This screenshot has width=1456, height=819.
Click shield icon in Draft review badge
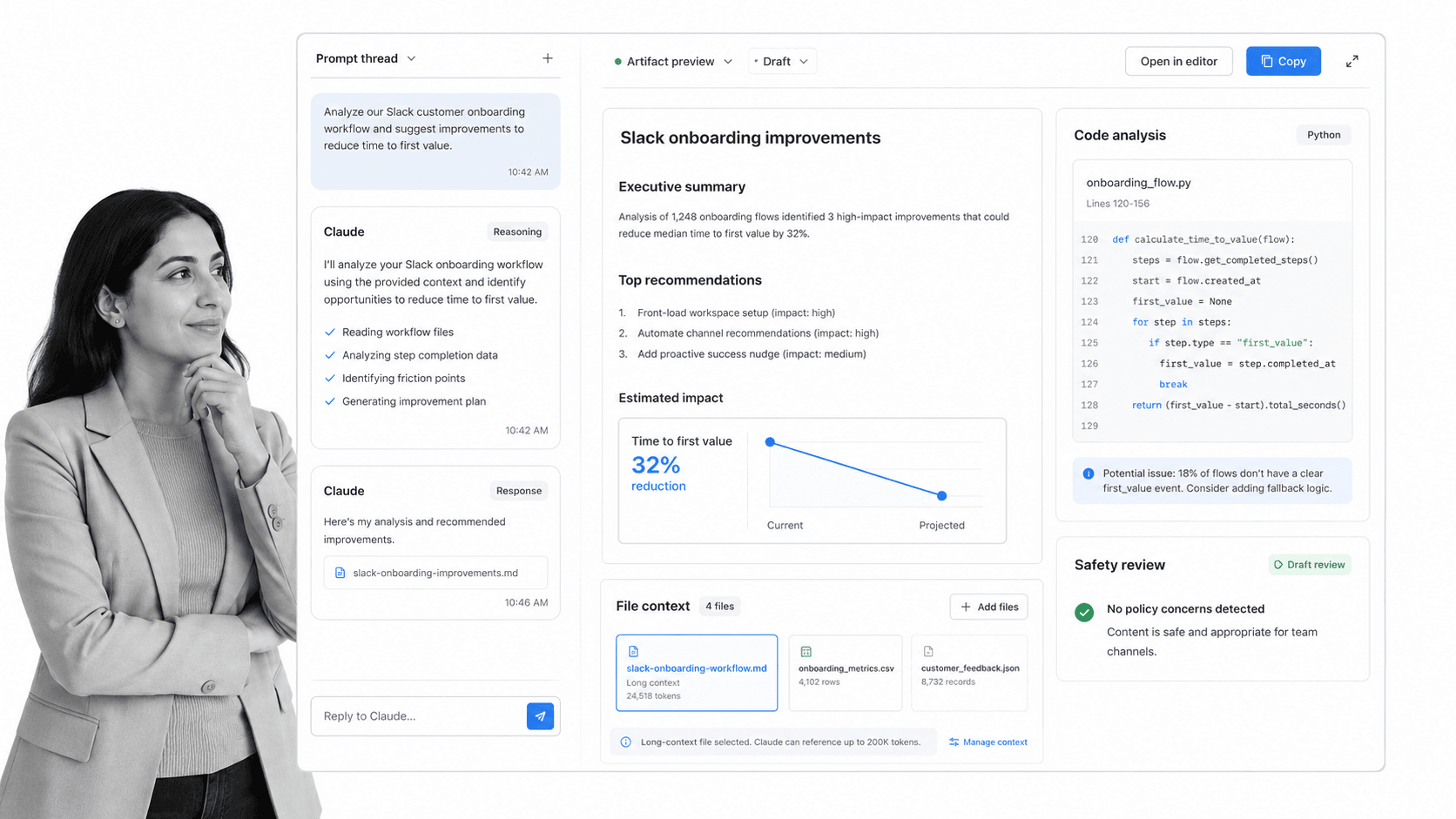click(x=1278, y=565)
